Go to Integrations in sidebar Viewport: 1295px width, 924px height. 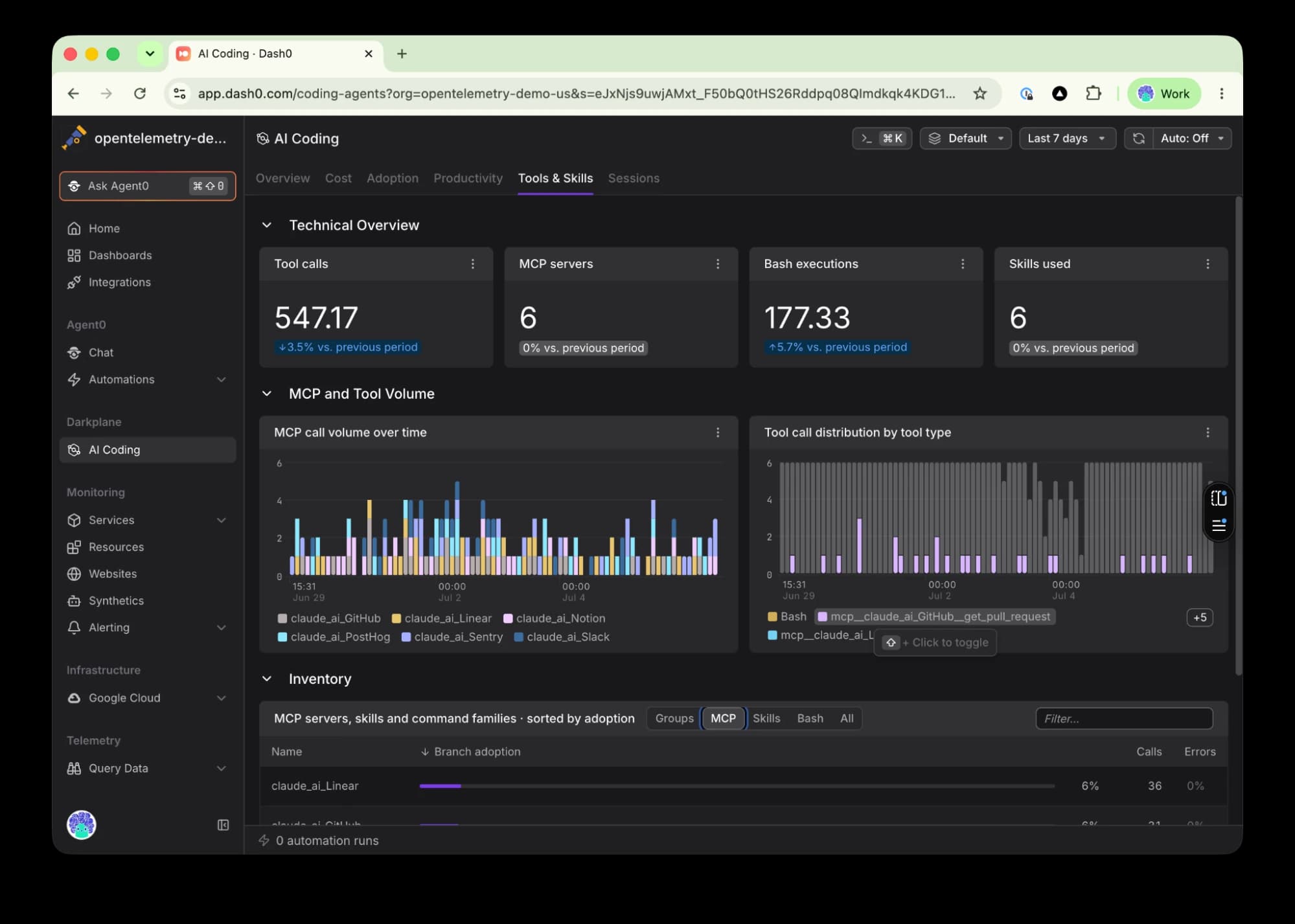(x=147, y=282)
